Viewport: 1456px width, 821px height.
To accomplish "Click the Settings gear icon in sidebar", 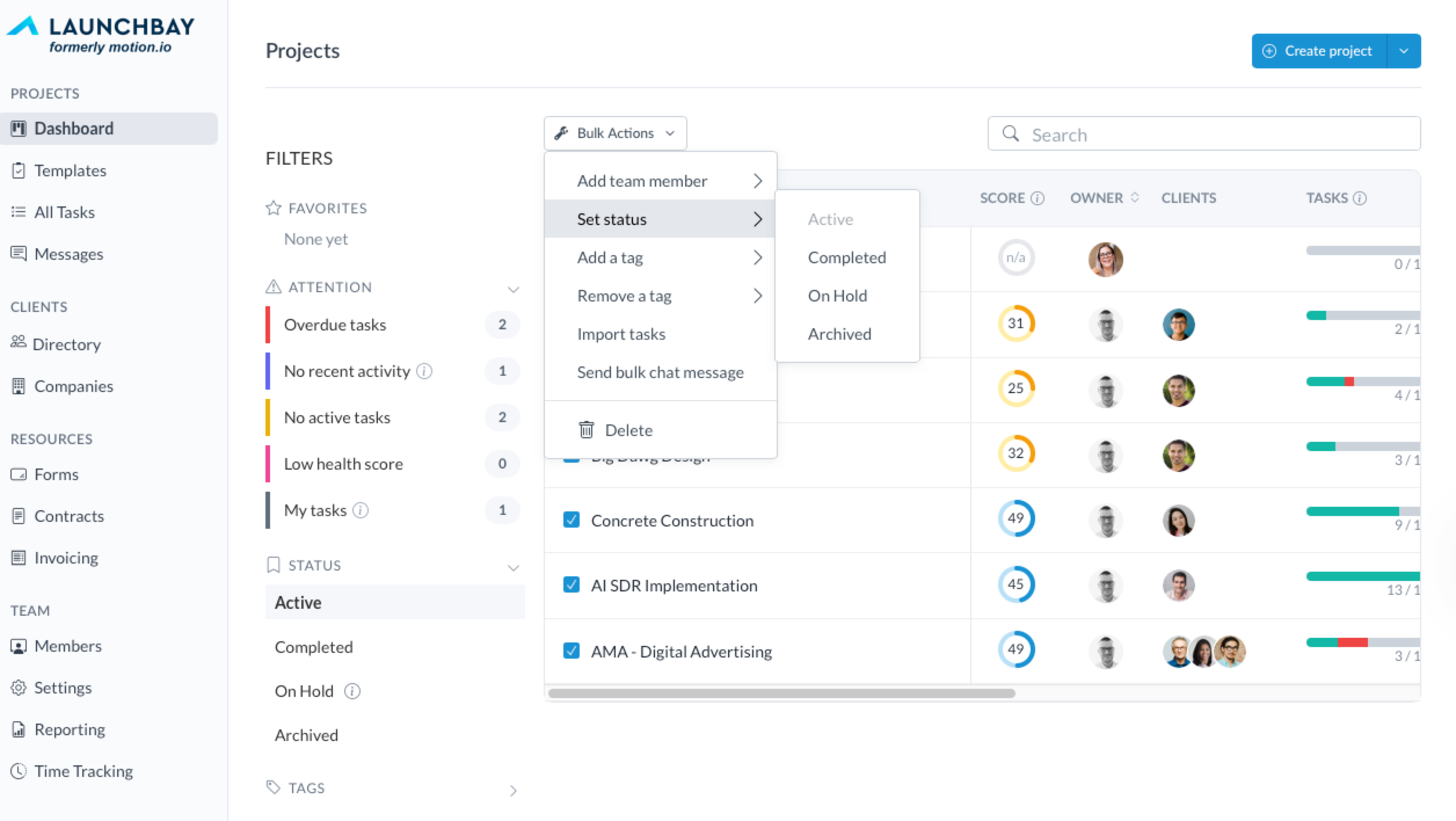I will coord(19,688).
